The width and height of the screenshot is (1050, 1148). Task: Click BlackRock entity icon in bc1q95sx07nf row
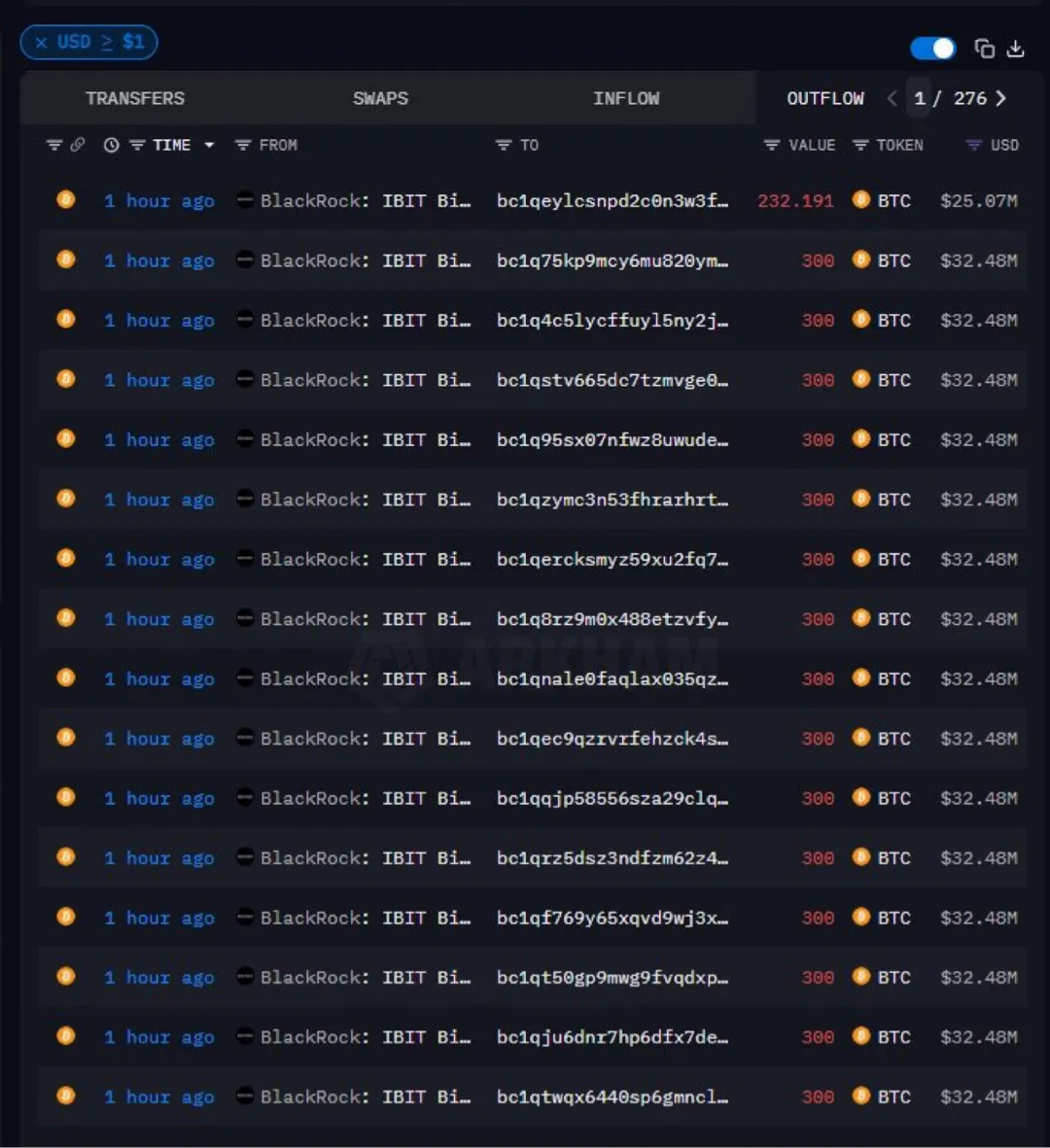[x=245, y=438]
